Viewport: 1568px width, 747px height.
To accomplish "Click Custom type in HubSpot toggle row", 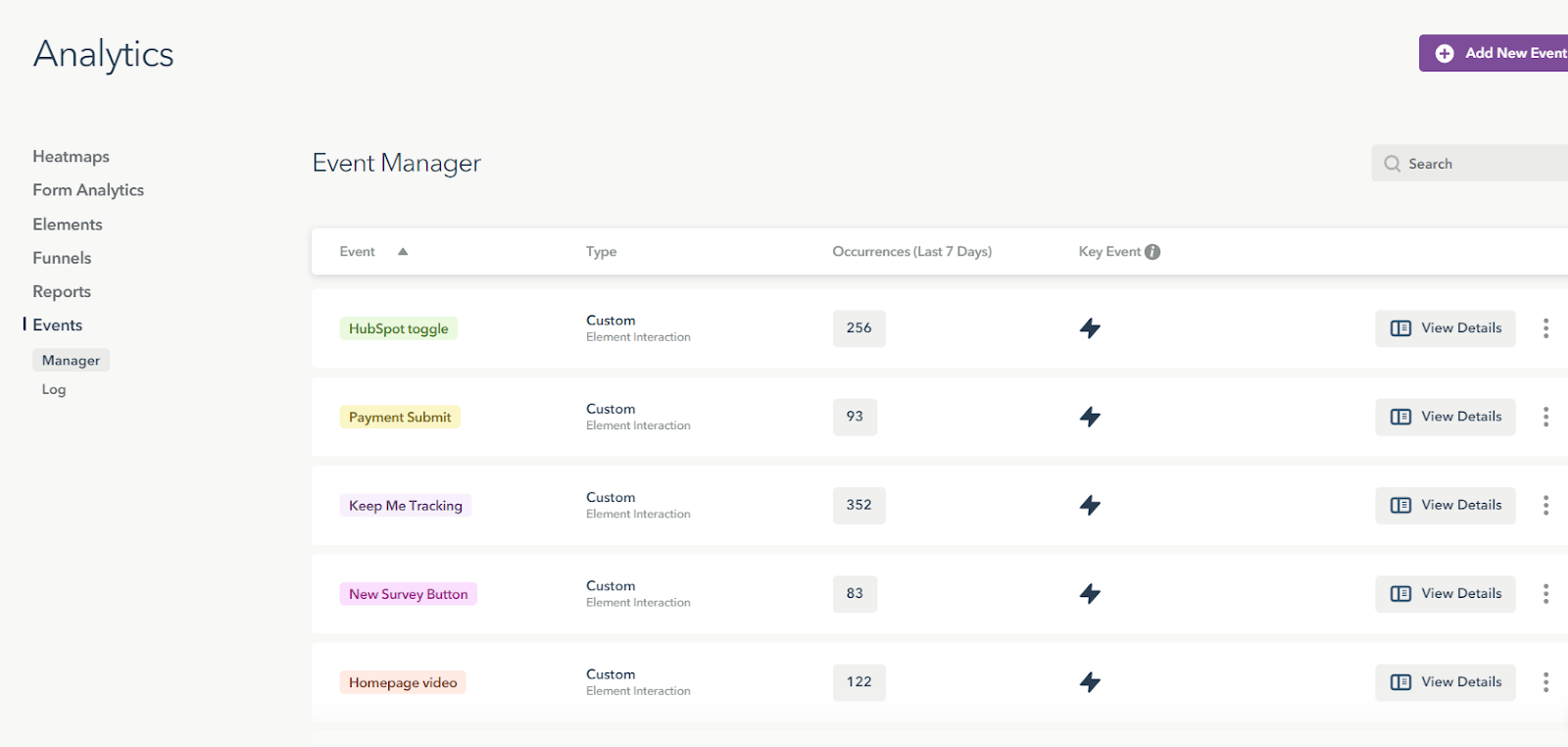I will pyautogui.click(x=611, y=321).
